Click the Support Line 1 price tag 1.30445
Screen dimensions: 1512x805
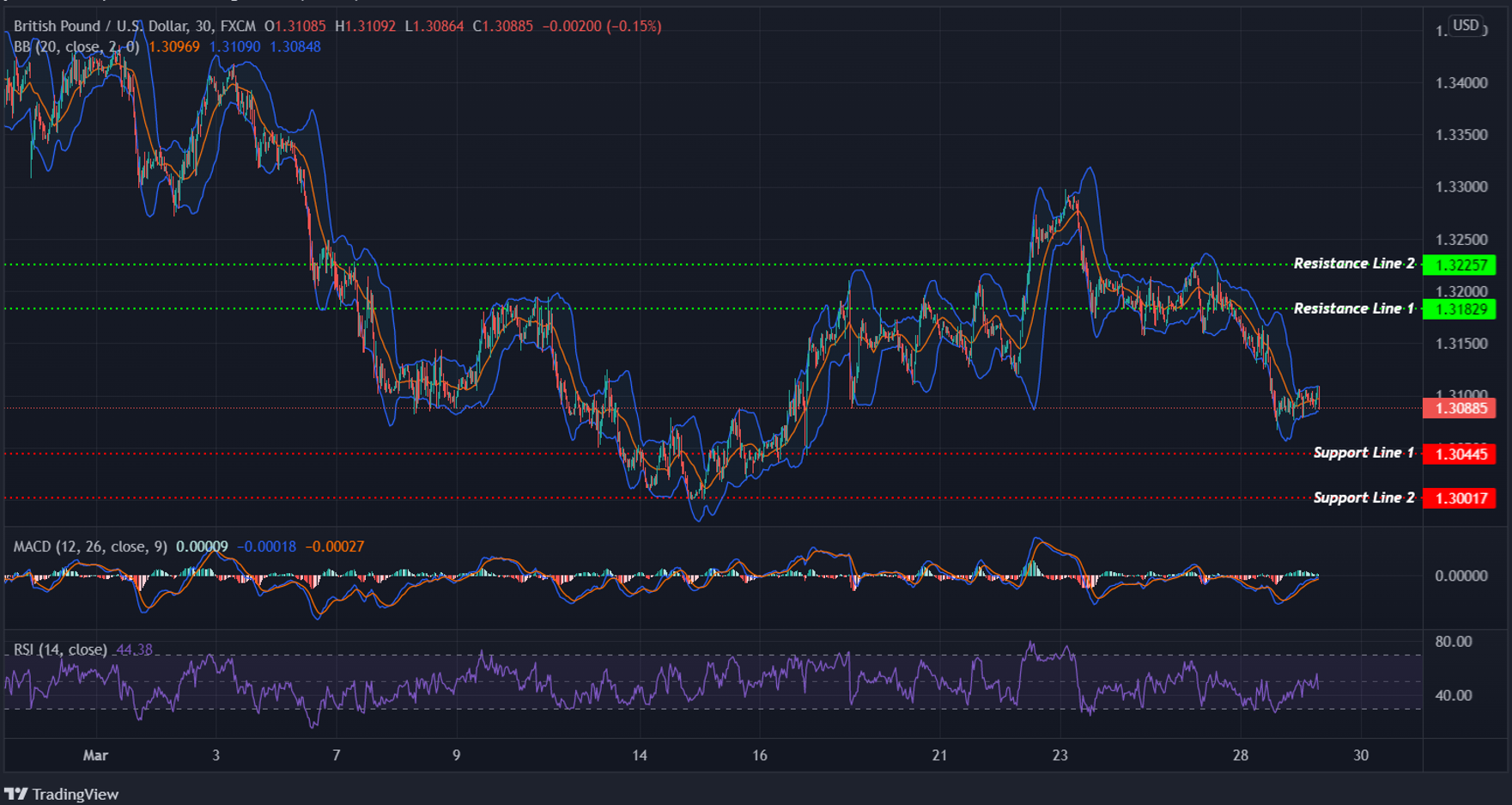pyautogui.click(x=1460, y=453)
